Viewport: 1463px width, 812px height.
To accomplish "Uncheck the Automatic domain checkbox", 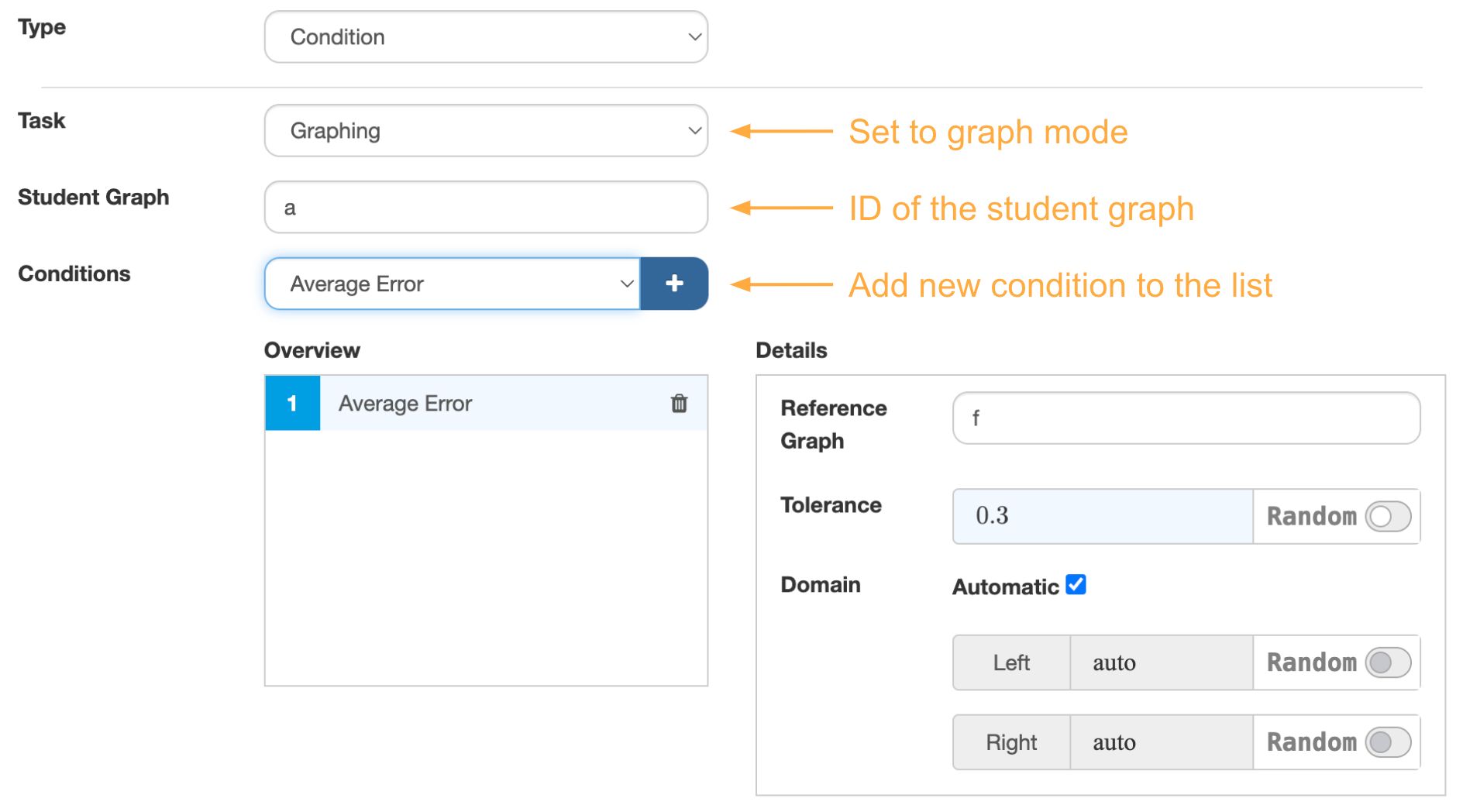I will 1075,585.
